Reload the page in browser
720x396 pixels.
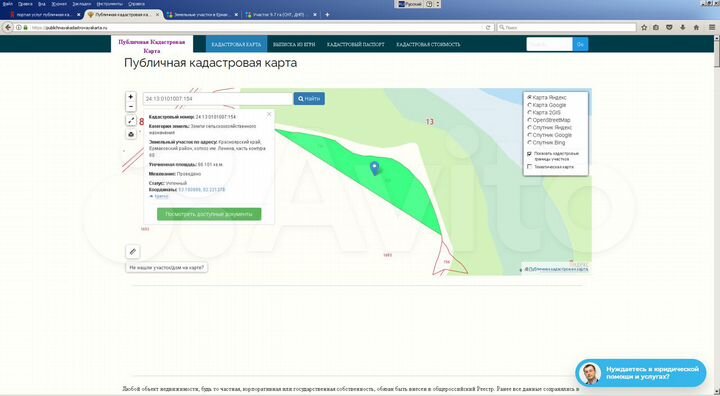[489, 28]
